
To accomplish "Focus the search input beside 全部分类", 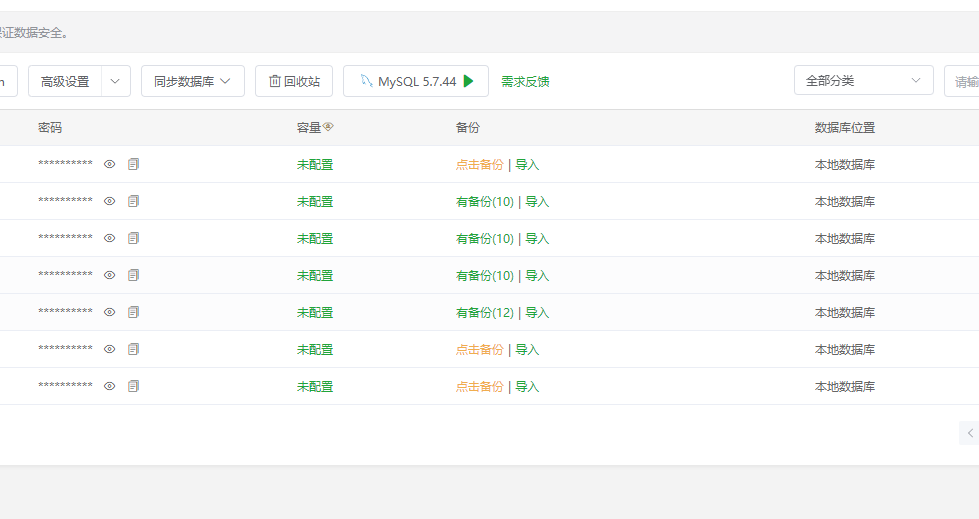I will pyautogui.click(x=962, y=81).
